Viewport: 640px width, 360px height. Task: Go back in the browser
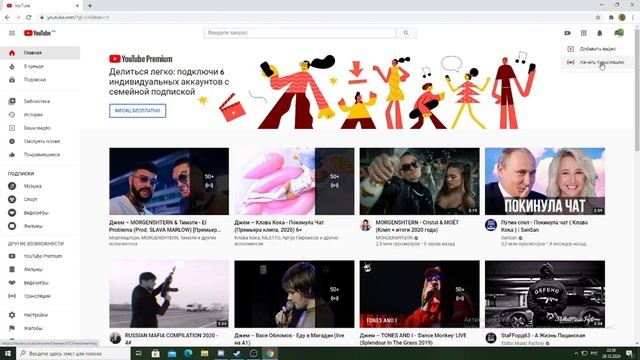click(x=7, y=18)
